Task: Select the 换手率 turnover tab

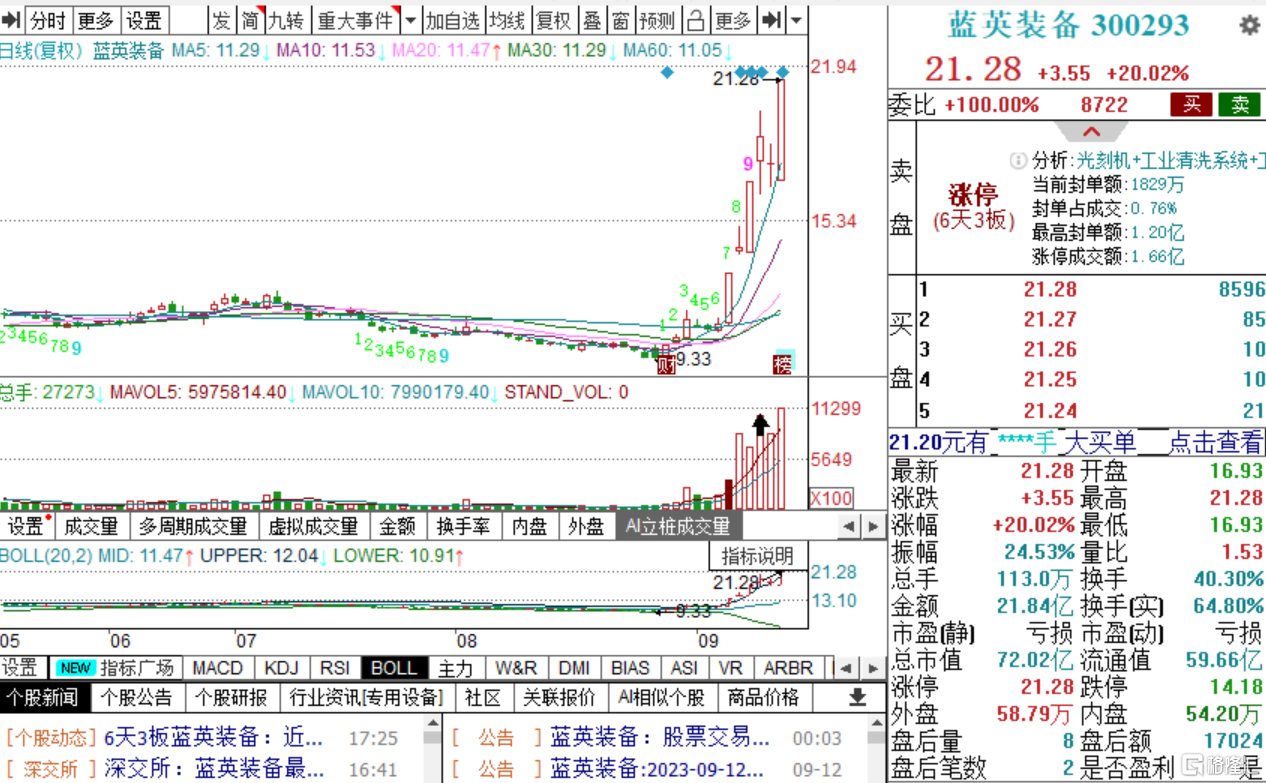Action: click(x=463, y=526)
